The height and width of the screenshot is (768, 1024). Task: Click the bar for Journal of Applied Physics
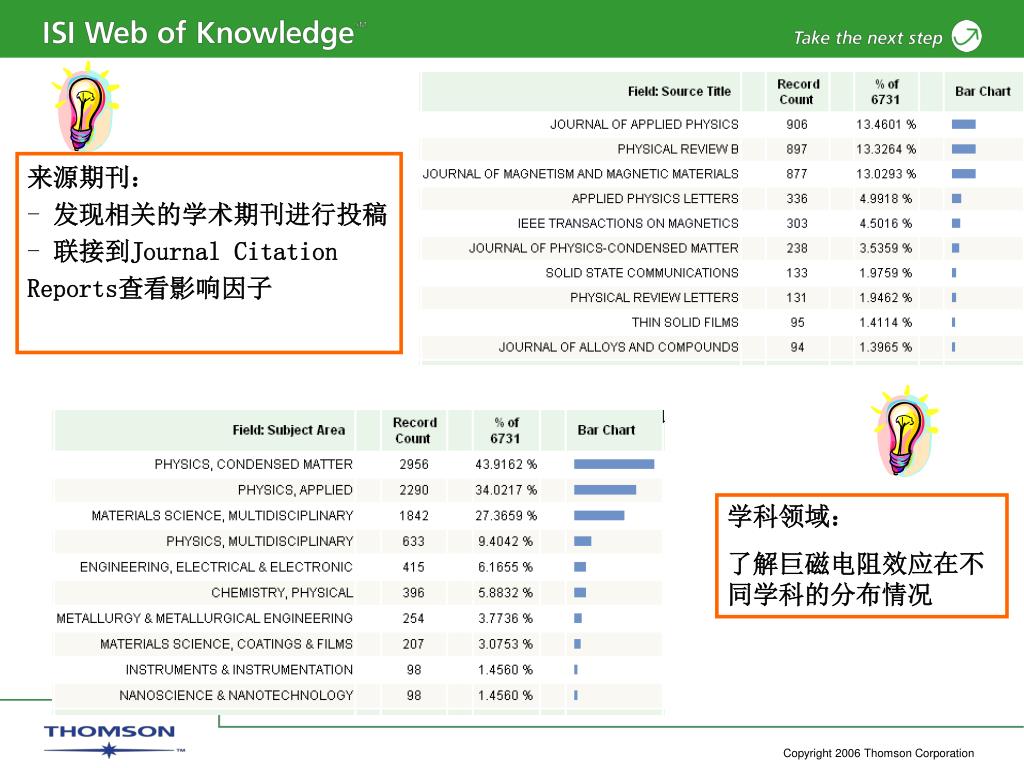(964, 124)
